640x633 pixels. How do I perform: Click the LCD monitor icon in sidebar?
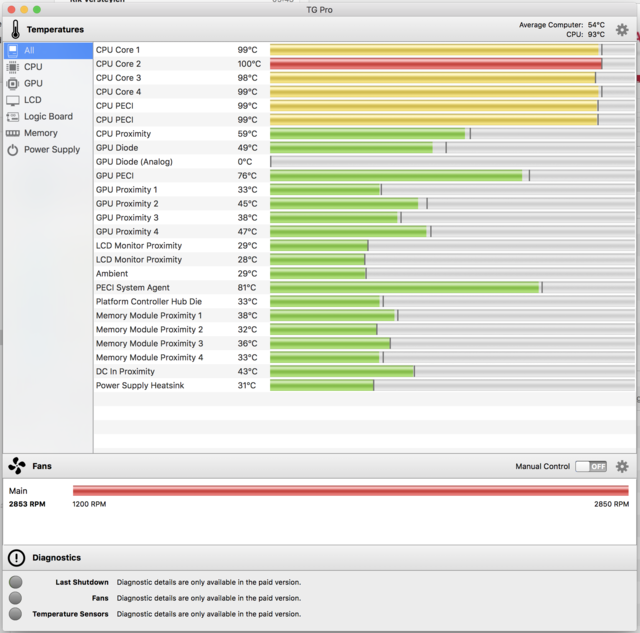(13, 100)
